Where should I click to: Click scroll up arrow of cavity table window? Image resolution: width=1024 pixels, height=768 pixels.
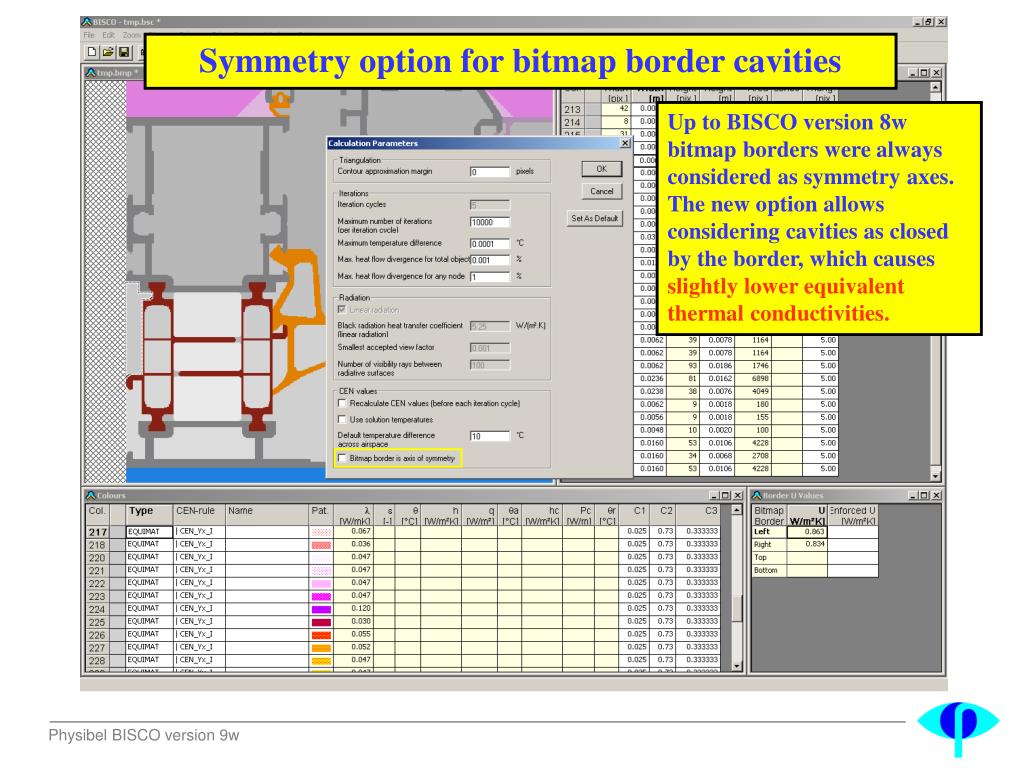(x=935, y=87)
